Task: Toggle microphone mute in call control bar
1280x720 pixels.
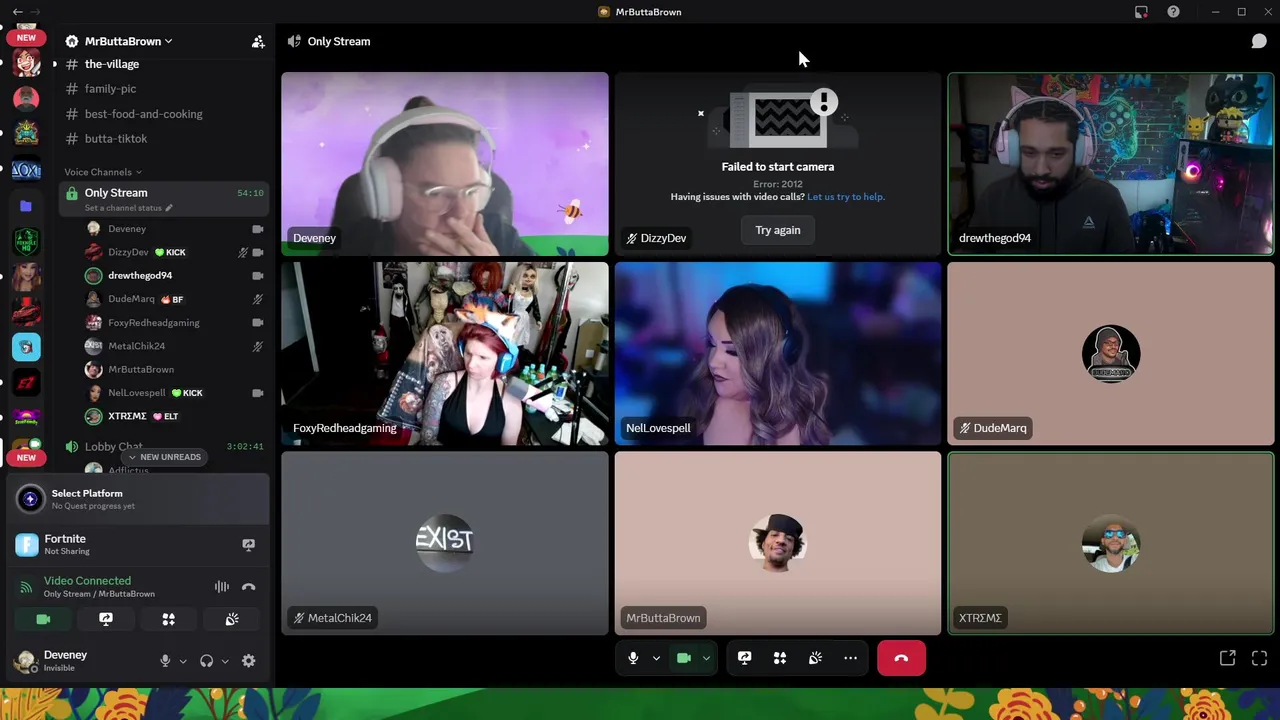Action: pos(633,658)
